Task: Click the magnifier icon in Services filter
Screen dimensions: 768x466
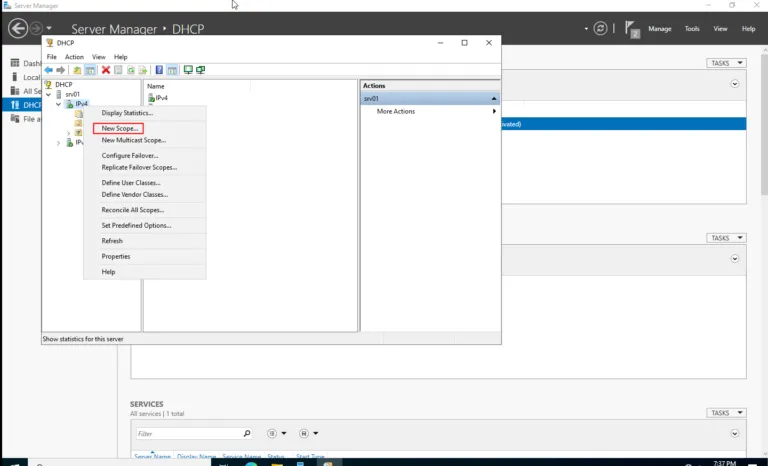Action: [x=247, y=433]
